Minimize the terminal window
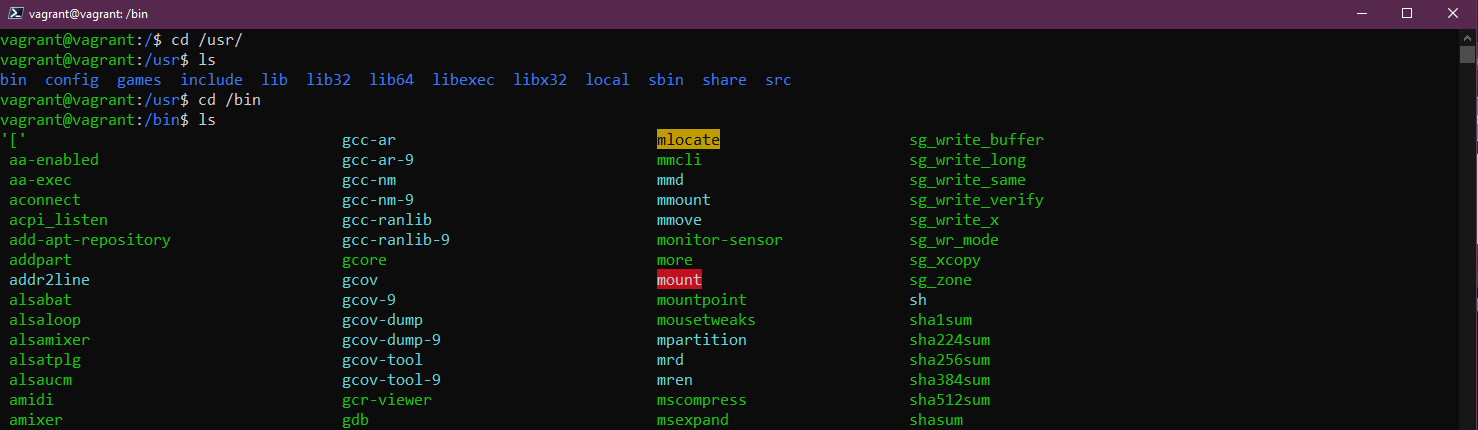 (x=1361, y=14)
